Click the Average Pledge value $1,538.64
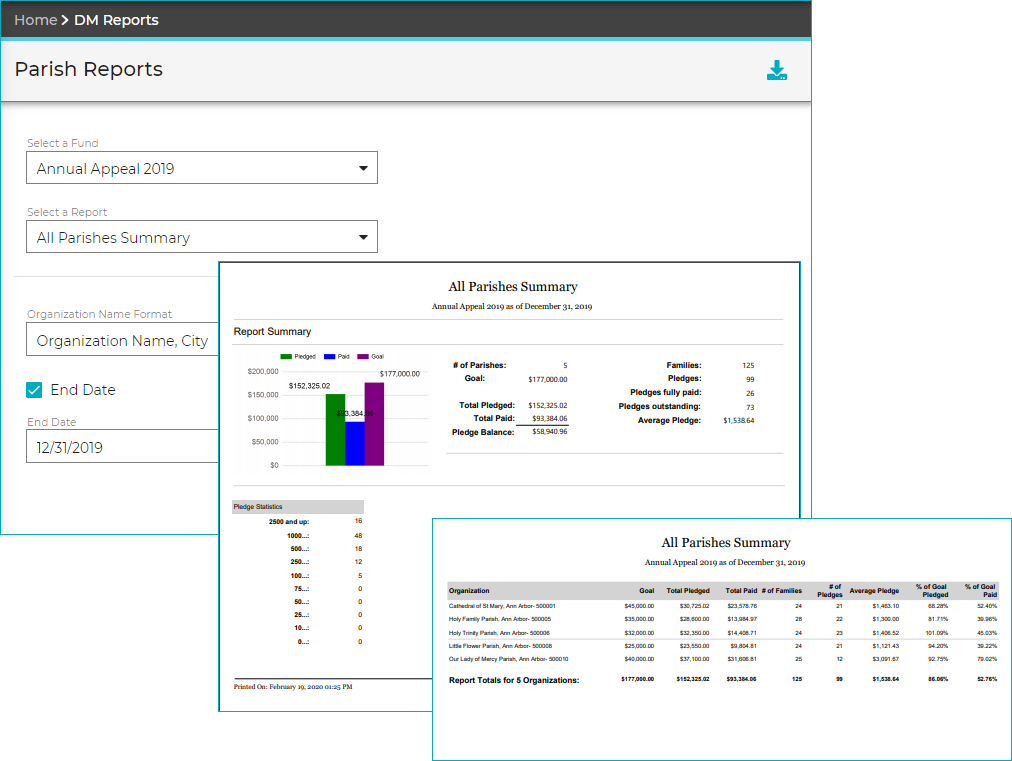This screenshot has width=1012, height=761. (x=738, y=420)
